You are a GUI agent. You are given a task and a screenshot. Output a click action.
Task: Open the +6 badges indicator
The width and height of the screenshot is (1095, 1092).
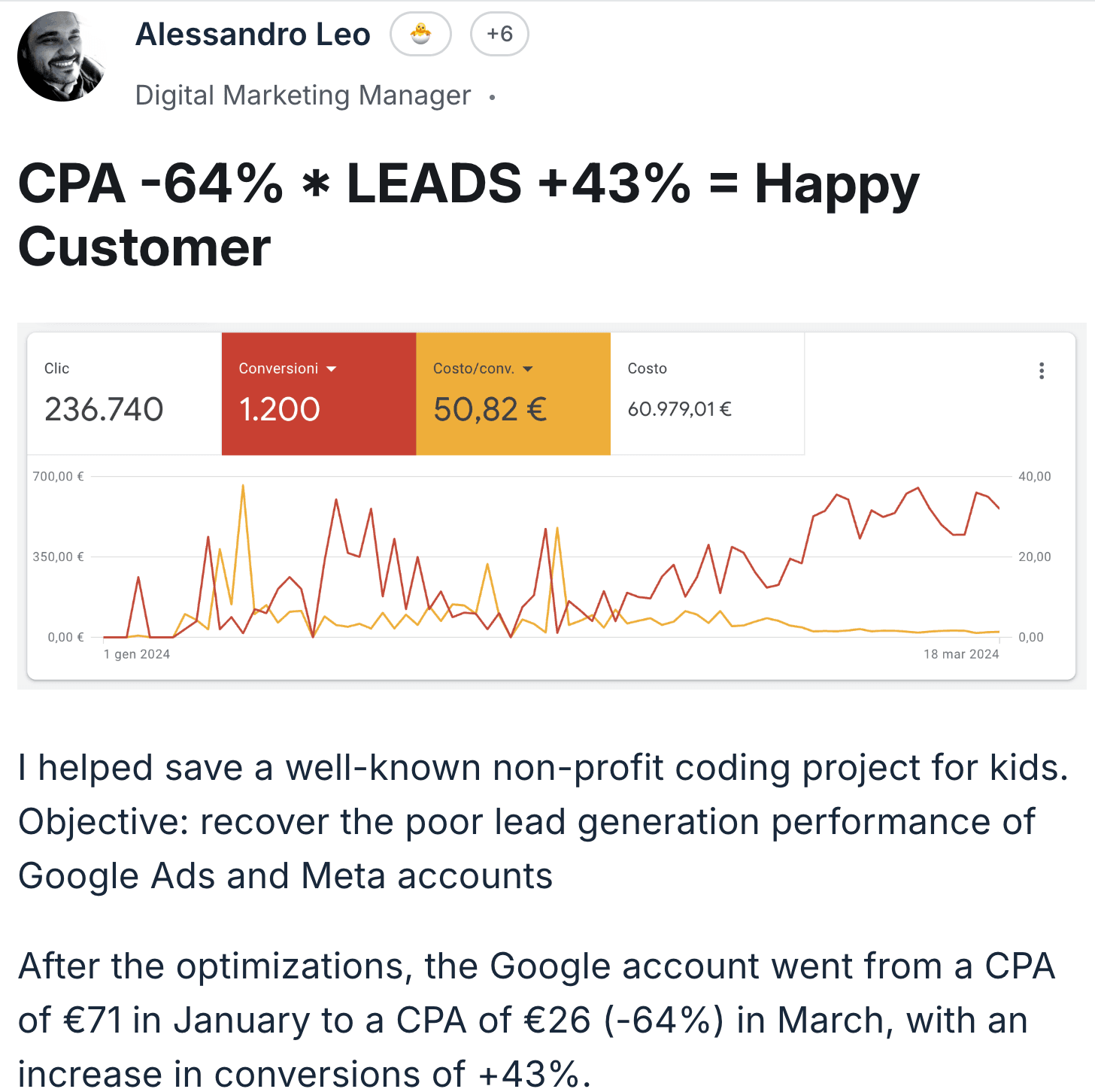(499, 34)
